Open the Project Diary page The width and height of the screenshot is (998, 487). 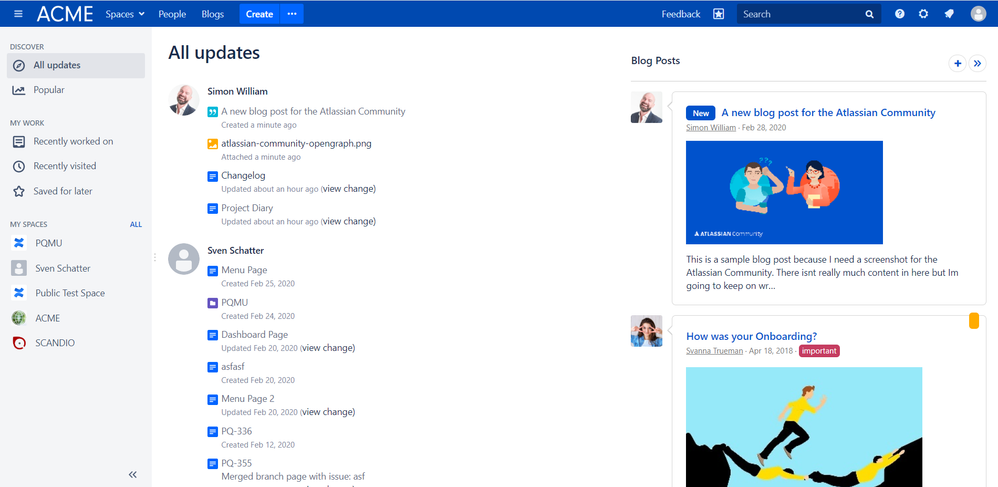(x=247, y=208)
